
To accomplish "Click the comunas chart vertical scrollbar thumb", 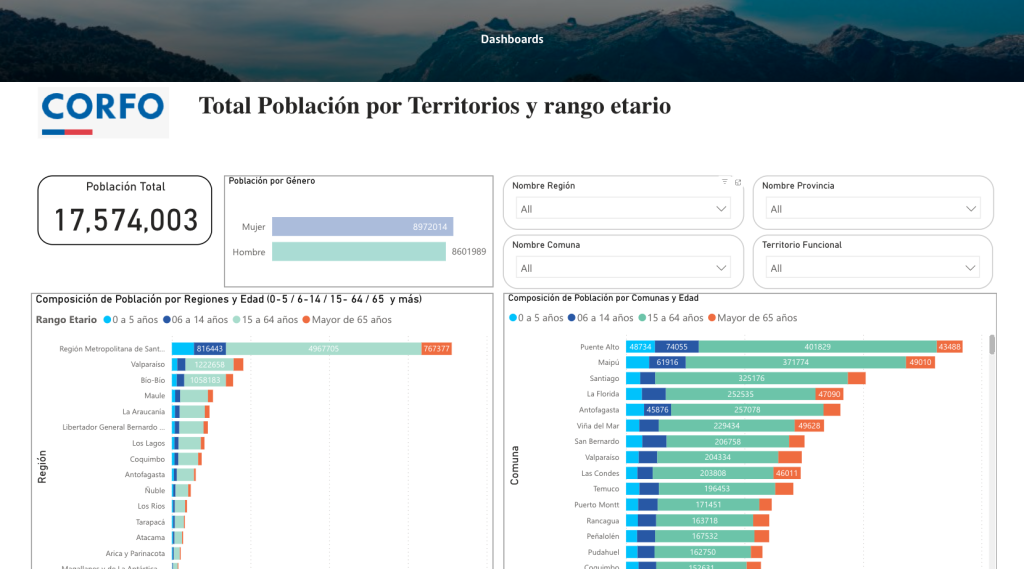I will (992, 345).
